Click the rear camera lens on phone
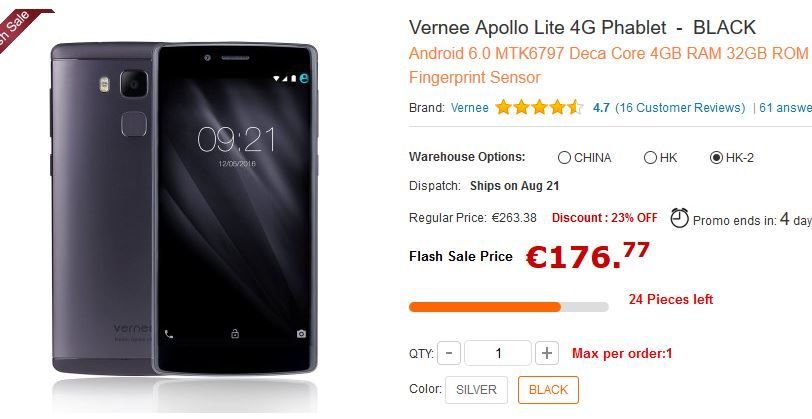The image size is (812, 419). (x=134, y=84)
